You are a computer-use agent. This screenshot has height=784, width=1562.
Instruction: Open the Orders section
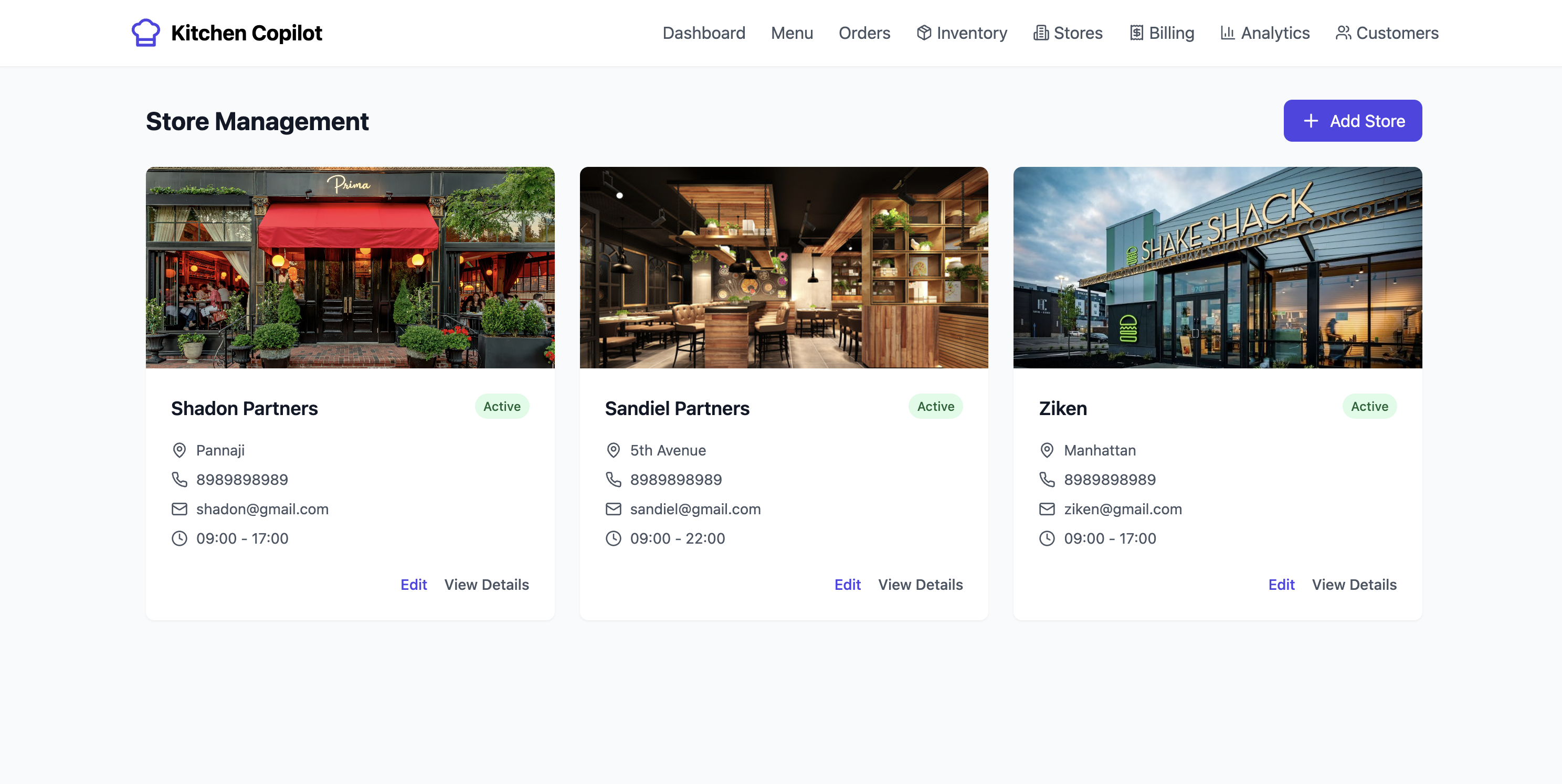[x=864, y=33]
